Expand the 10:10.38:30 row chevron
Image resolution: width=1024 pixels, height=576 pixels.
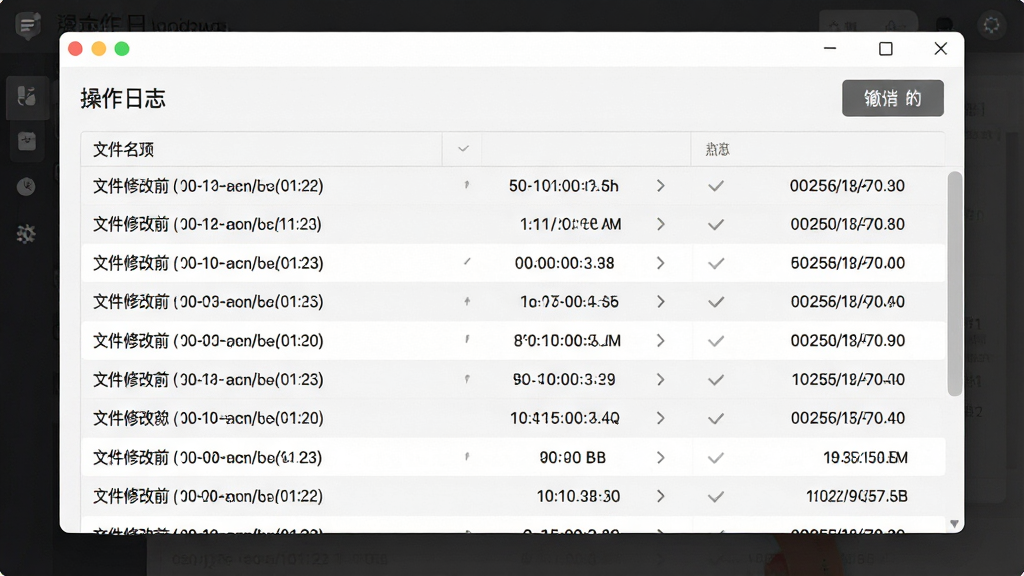(x=660, y=496)
